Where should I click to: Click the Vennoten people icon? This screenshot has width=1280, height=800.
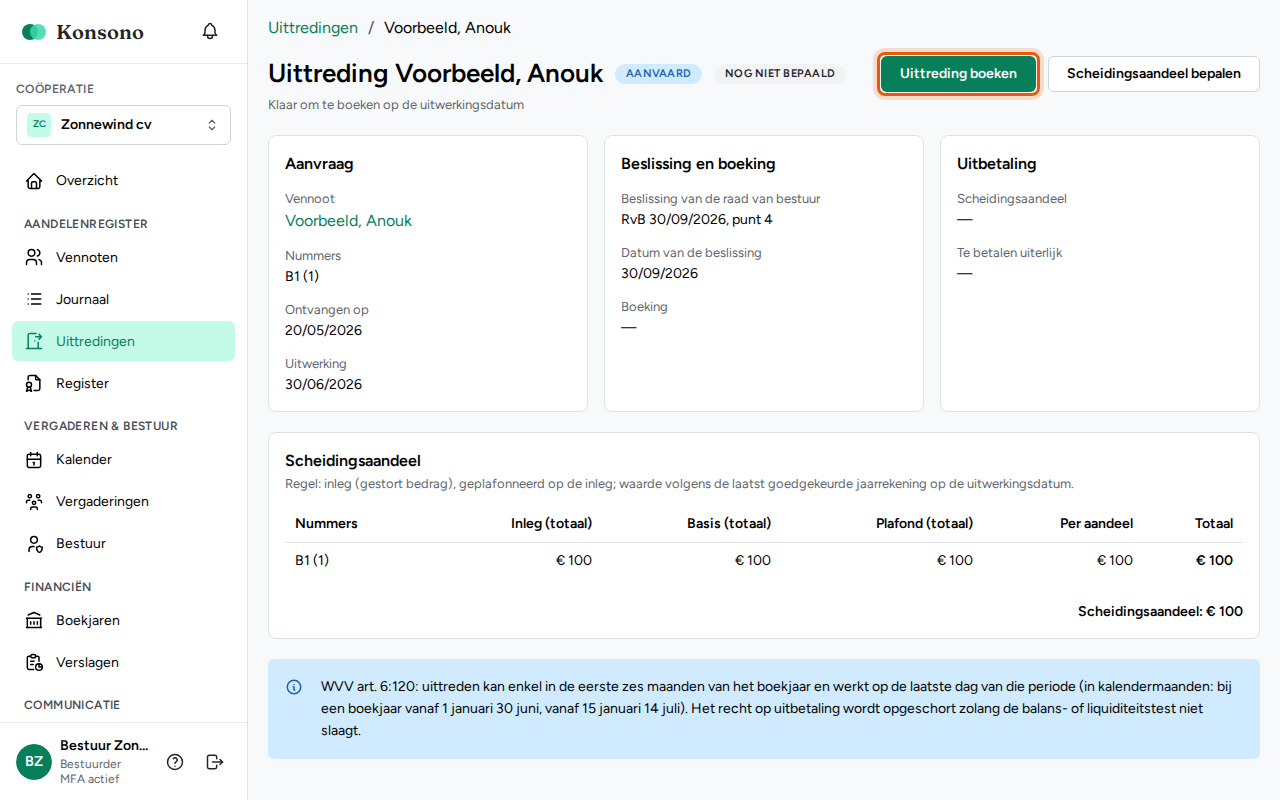(x=34, y=258)
